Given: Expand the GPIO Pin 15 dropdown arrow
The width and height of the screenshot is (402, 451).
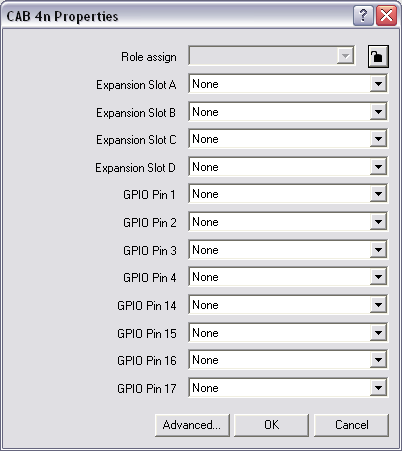Looking at the screenshot, I should [378, 333].
